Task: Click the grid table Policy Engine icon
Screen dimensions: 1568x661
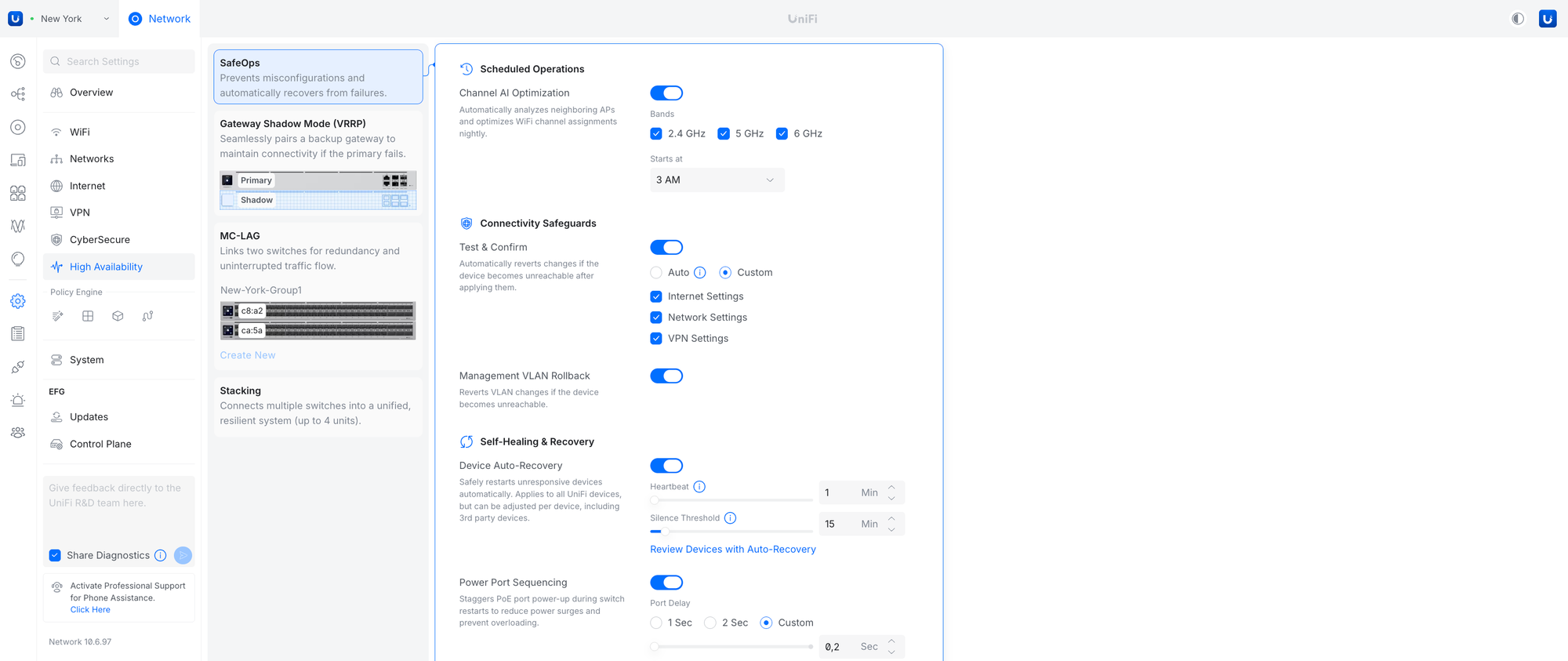Action: [x=88, y=316]
